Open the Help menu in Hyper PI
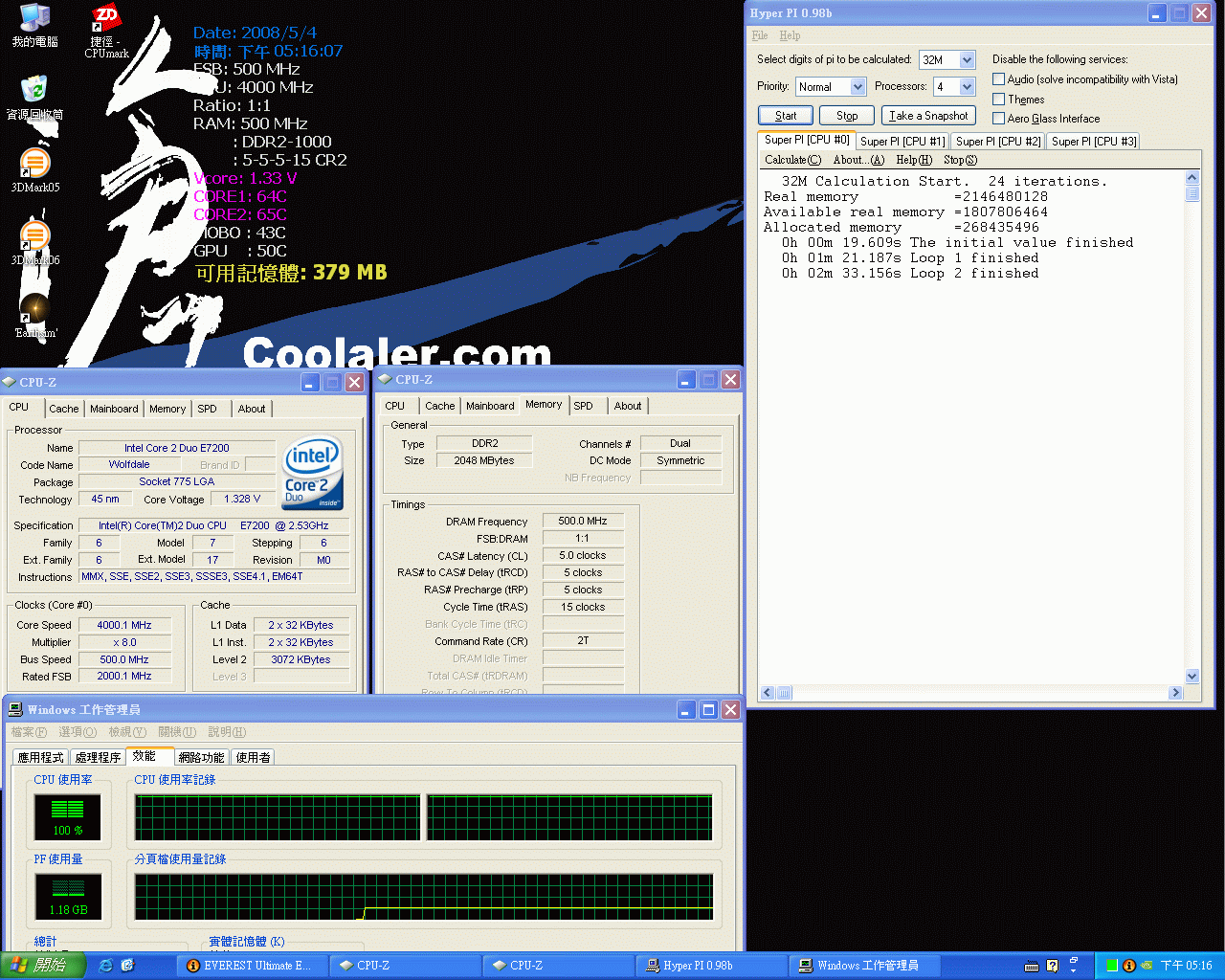The image size is (1225, 980). click(790, 35)
